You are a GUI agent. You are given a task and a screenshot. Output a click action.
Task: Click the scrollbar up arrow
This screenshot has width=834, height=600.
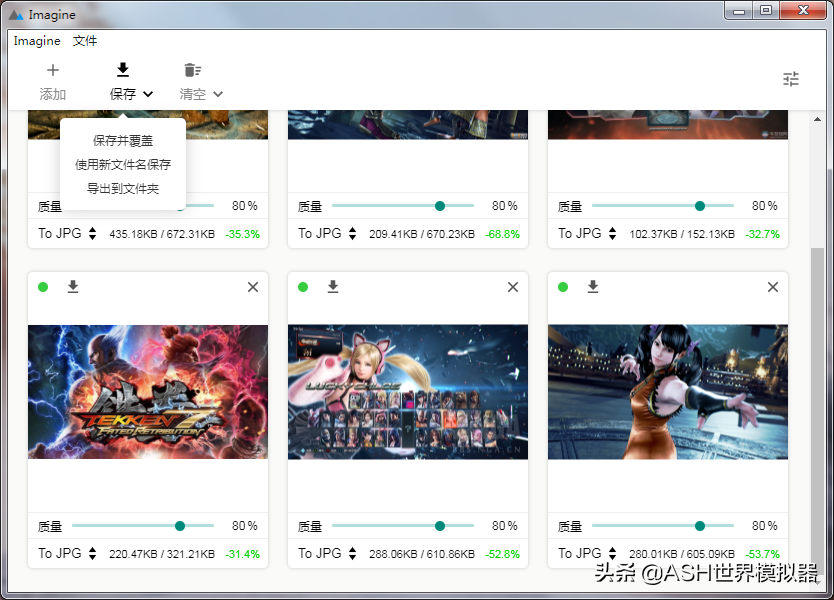(818, 119)
